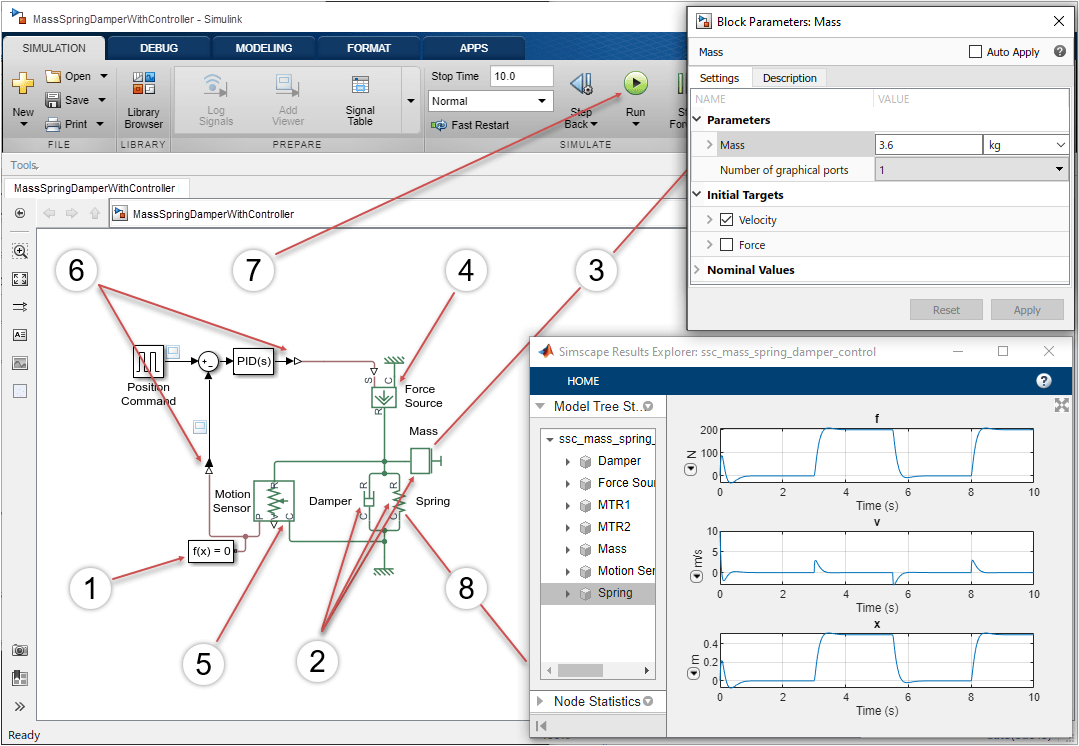
Task: Open help in the Simscape Results Explorer
Action: [1044, 381]
